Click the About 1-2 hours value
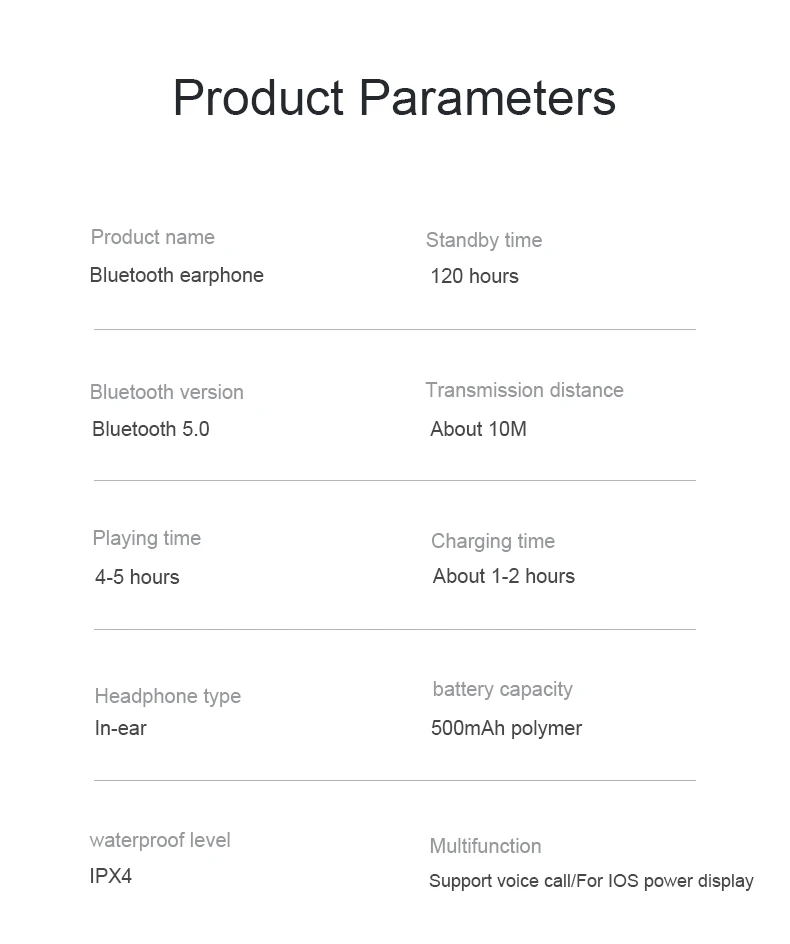This screenshot has height=944, width=790. coord(503,576)
